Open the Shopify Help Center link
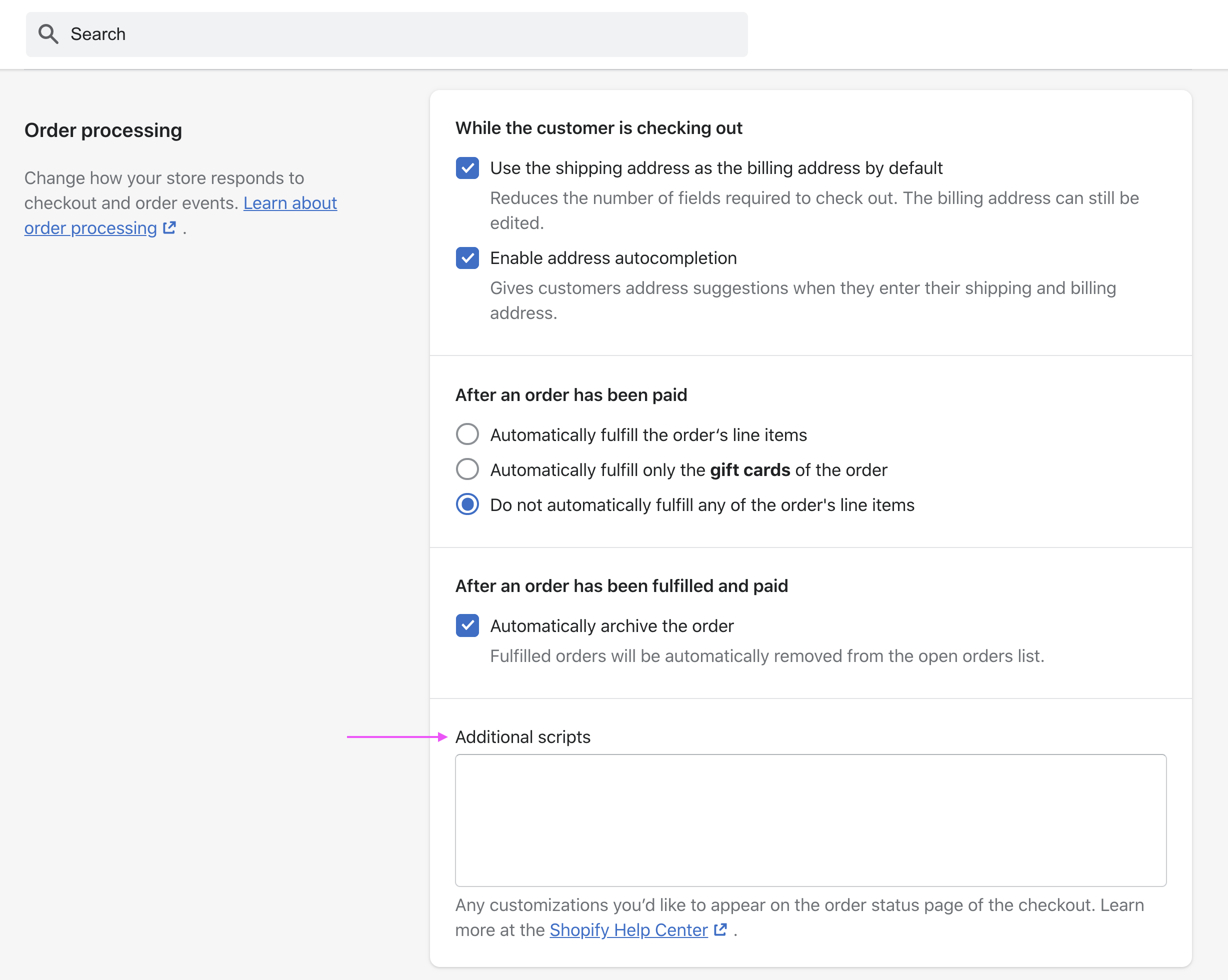The height and width of the screenshot is (980, 1228). click(628, 930)
